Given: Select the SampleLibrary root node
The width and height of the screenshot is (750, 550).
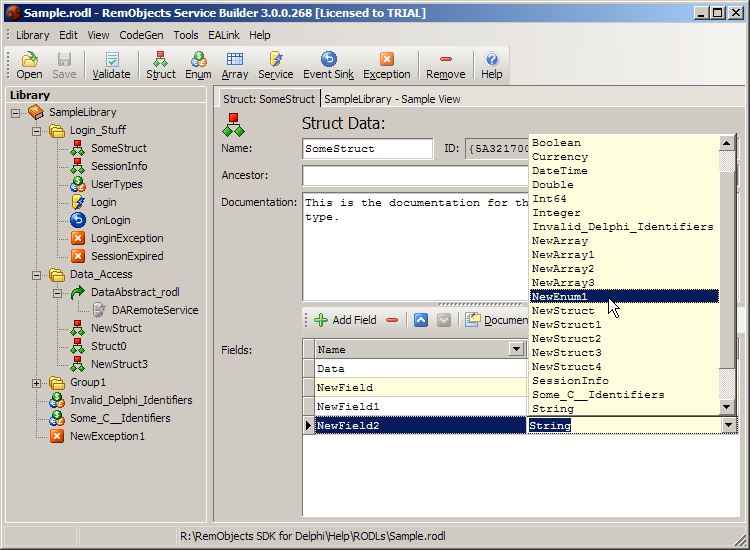Looking at the screenshot, I should pos(82,112).
